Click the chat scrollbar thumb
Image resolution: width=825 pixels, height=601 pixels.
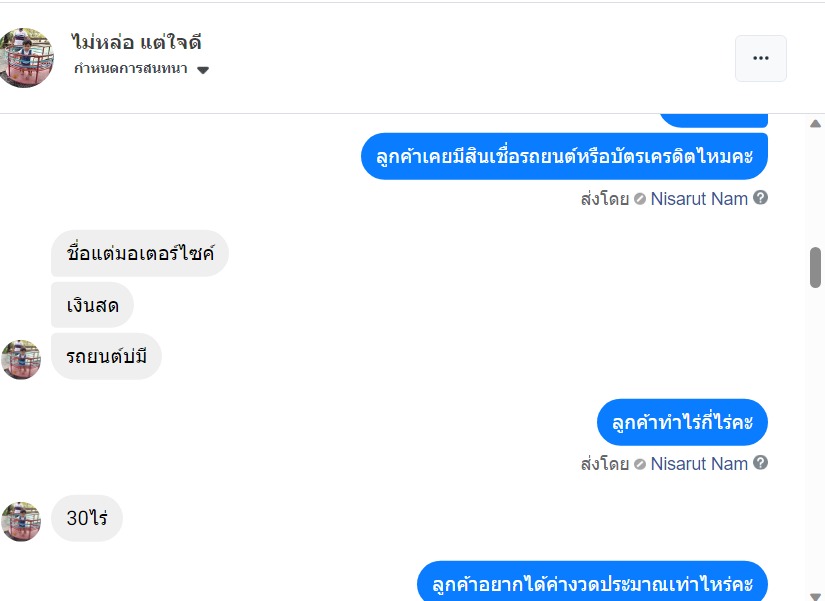[x=815, y=267]
